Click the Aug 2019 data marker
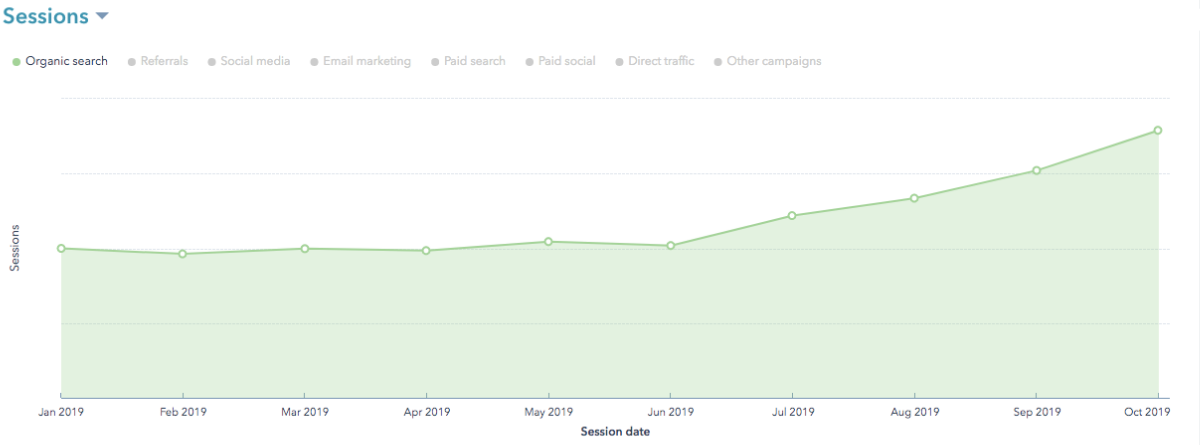Image resolution: width=1200 pixels, height=445 pixels. click(x=914, y=198)
